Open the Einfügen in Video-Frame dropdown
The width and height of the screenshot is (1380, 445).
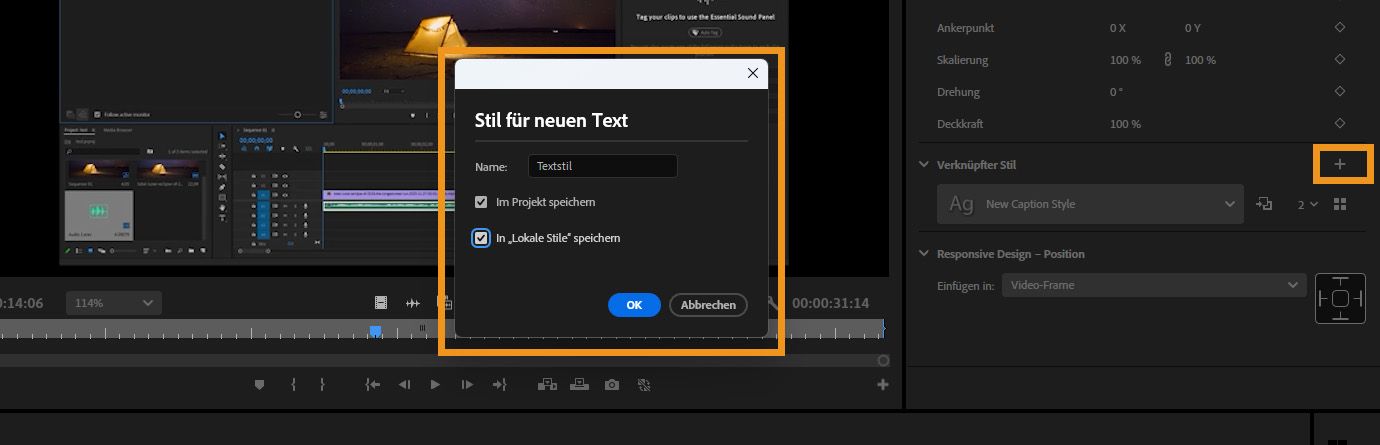[x=1153, y=285]
